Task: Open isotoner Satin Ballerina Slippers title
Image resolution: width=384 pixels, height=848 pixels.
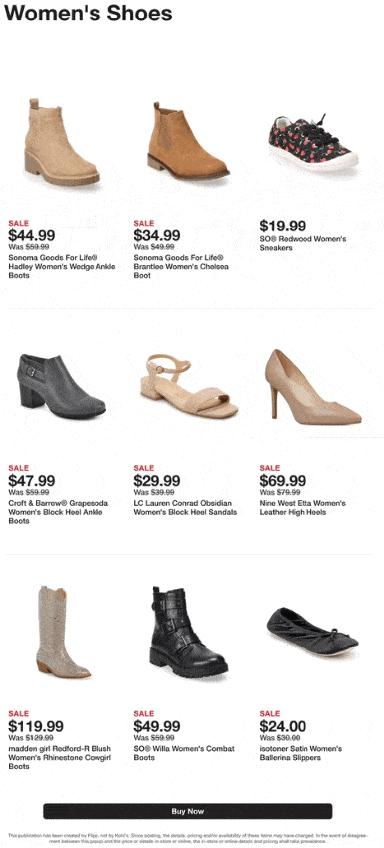Action: coord(301,753)
